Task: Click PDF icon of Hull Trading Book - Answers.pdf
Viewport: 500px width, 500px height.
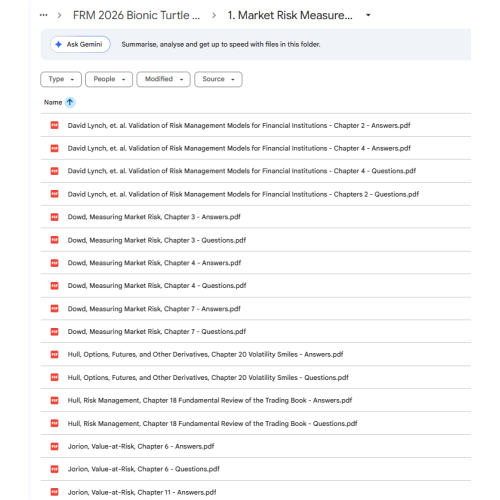Action: [x=55, y=400]
